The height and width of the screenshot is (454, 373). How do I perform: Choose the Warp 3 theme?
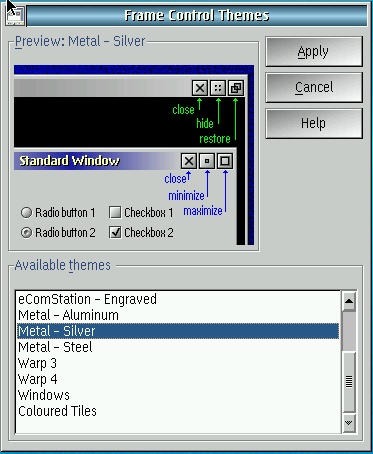(178, 363)
